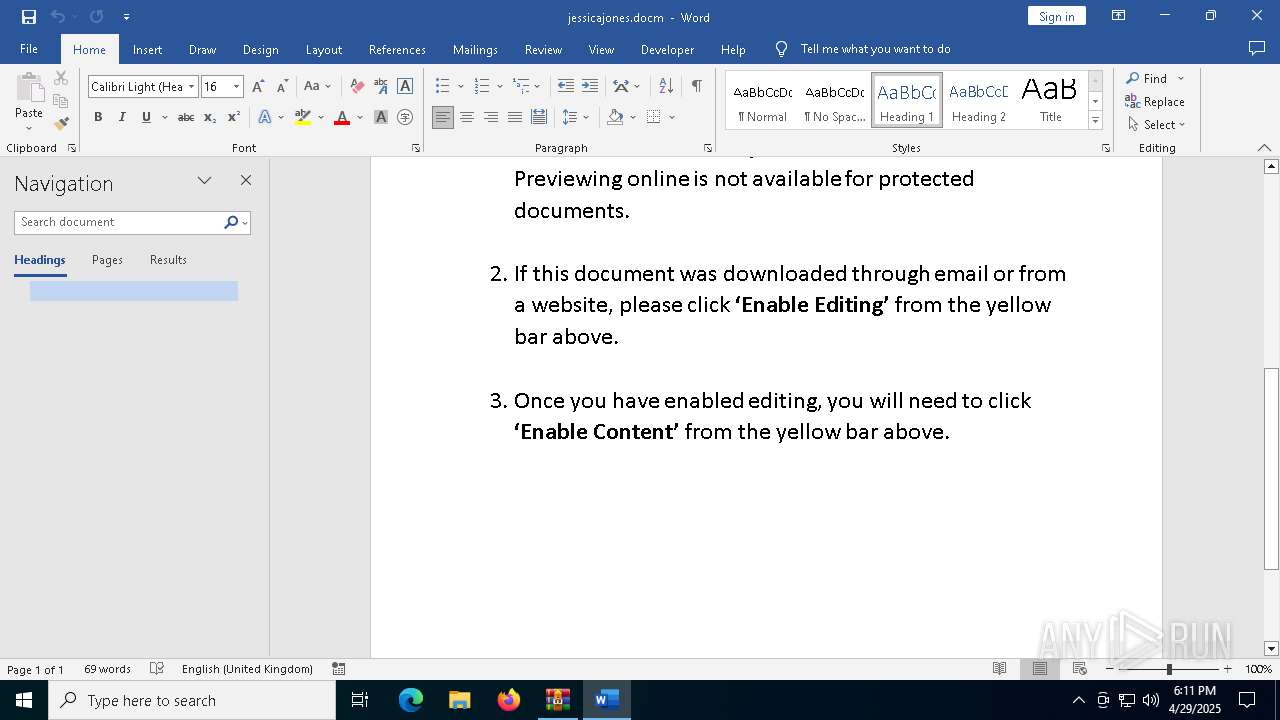
Task: Click Phonetic Guide icon
Action: (381, 87)
